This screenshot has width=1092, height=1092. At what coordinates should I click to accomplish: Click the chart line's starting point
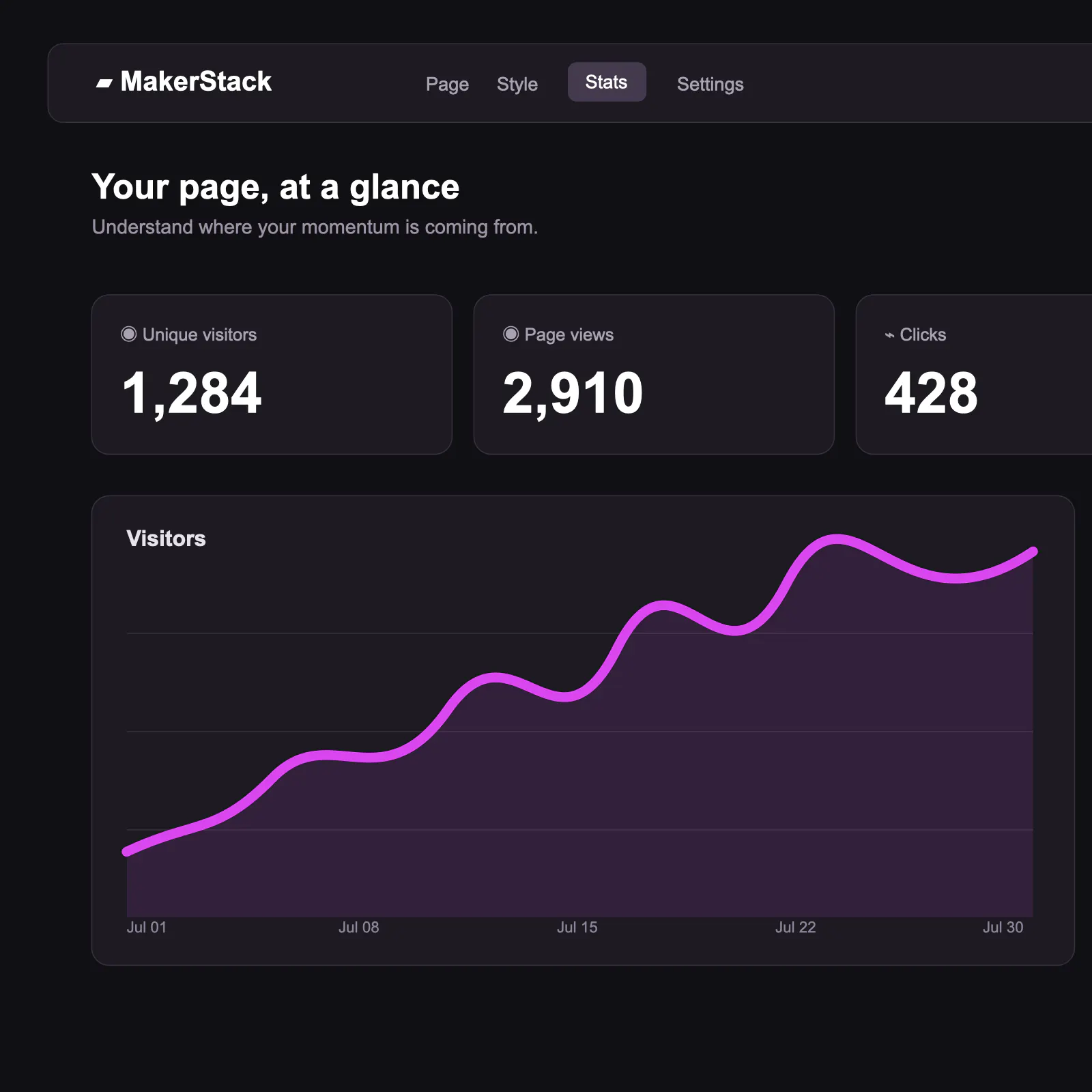point(126,851)
